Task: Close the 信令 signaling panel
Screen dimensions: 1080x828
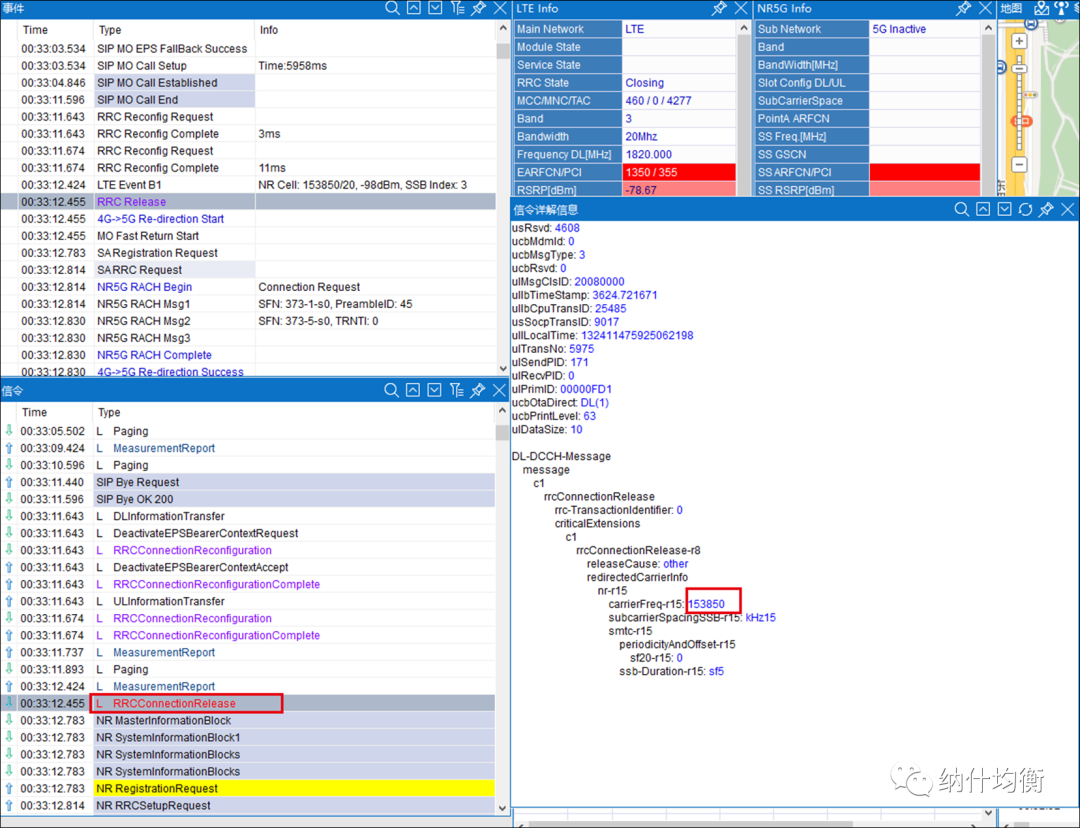Action: pyautogui.click(x=499, y=391)
